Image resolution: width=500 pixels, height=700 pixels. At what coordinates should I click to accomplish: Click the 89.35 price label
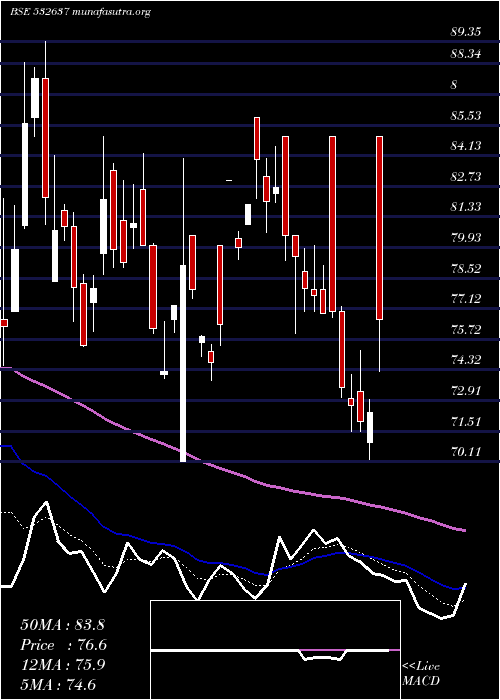tap(465, 32)
